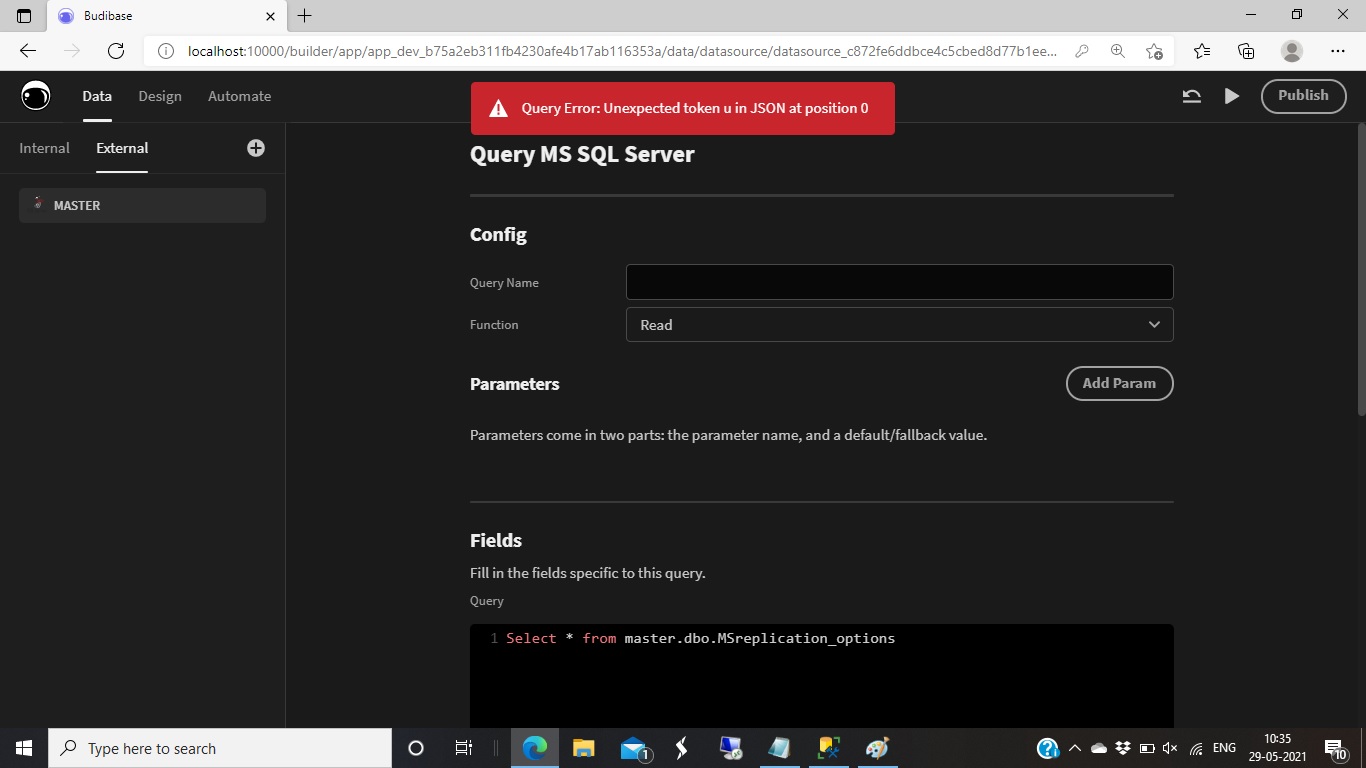Open the browser settings three-dot menu
The width and height of the screenshot is (1366, 768).
(1338, 49)
